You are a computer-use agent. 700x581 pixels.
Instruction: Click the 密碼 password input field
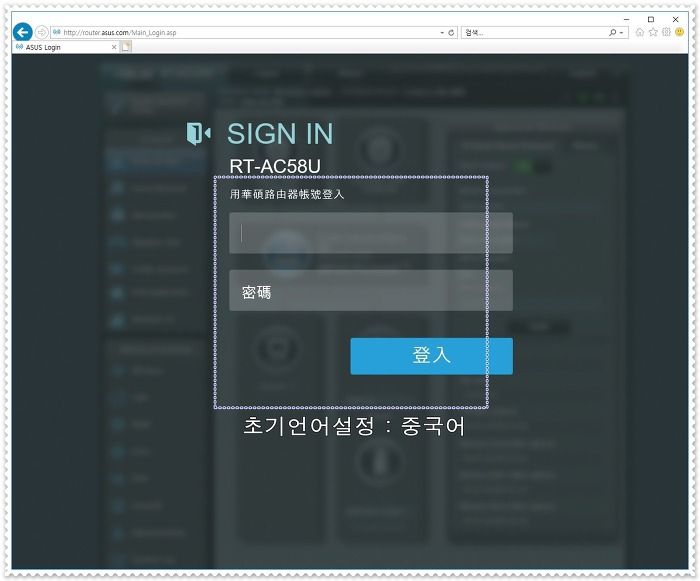[x=371, y=290]
